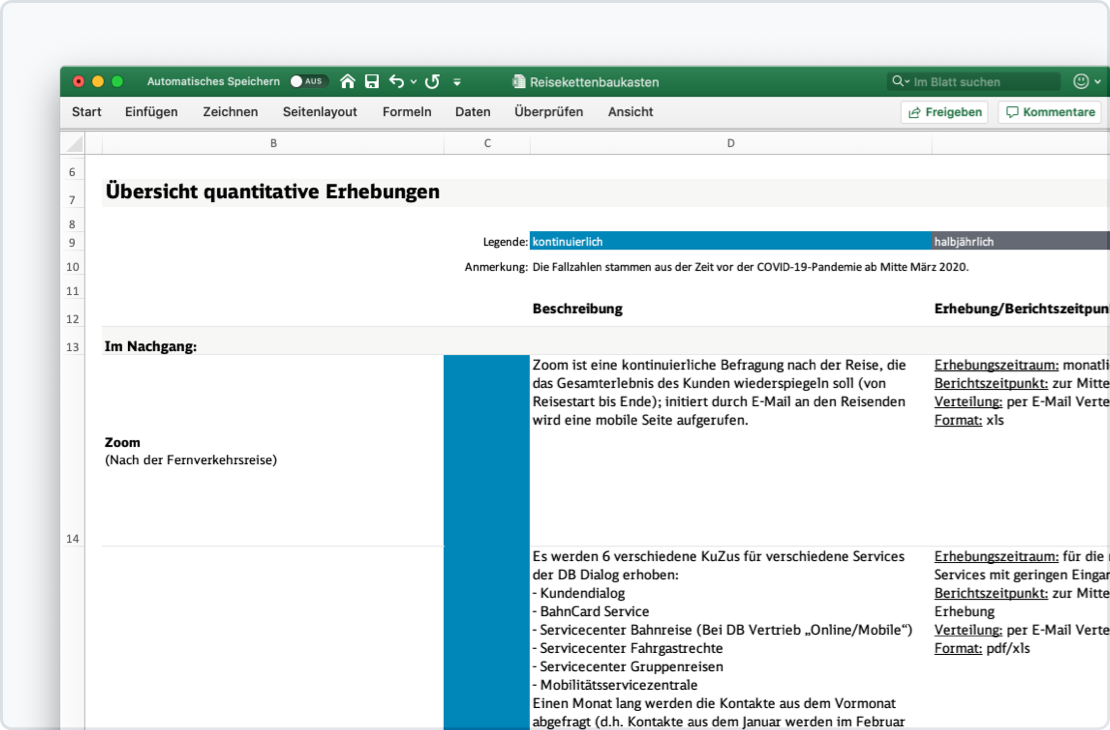1110x730 pixels.
Task: Open the Einfügen ribbon tab
Action: click(151, 112)
